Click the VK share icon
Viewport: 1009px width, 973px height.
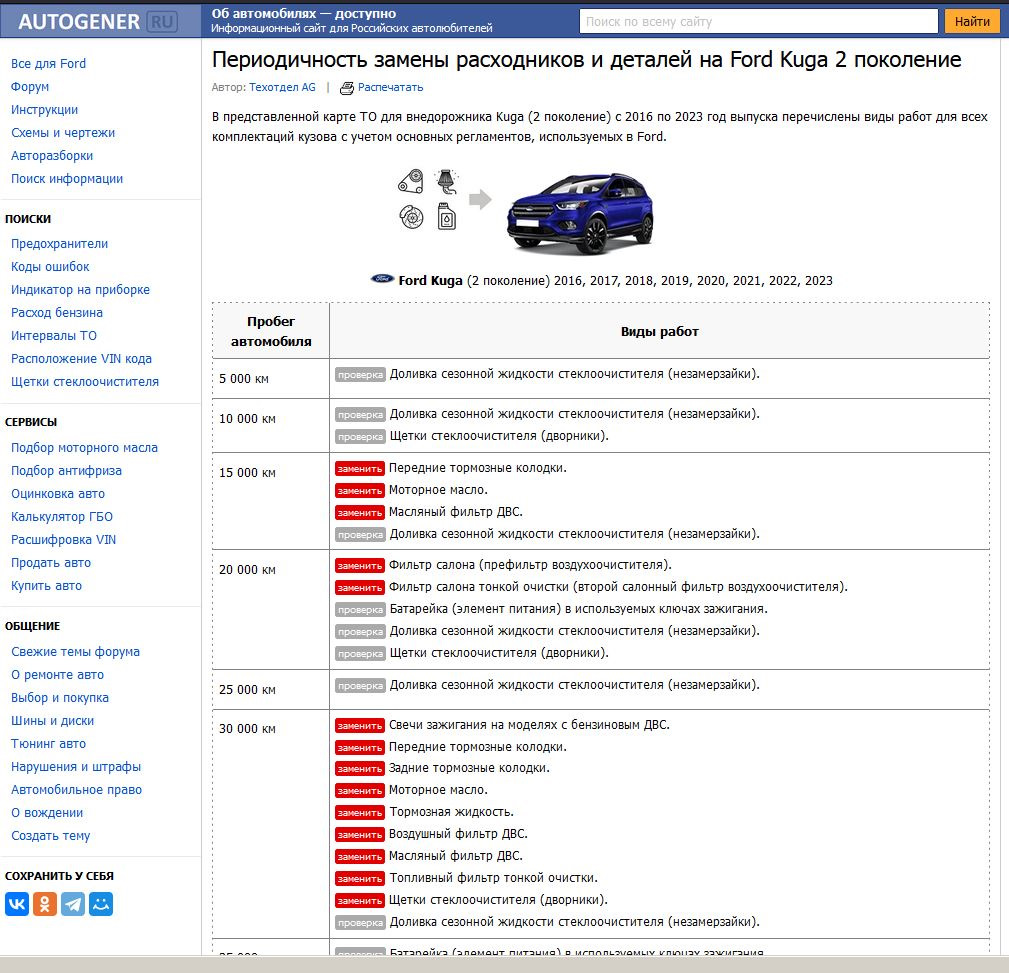pos(17,904)
